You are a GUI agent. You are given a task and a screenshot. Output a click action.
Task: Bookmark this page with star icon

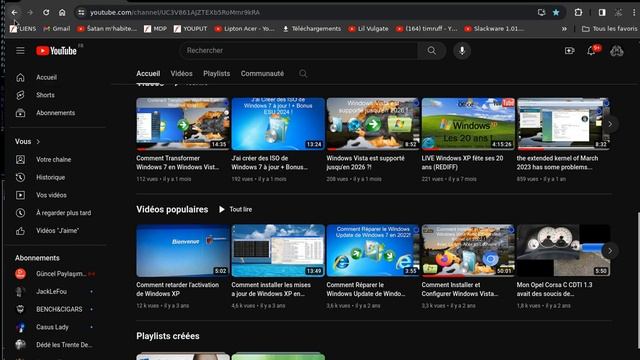[556, 13]
